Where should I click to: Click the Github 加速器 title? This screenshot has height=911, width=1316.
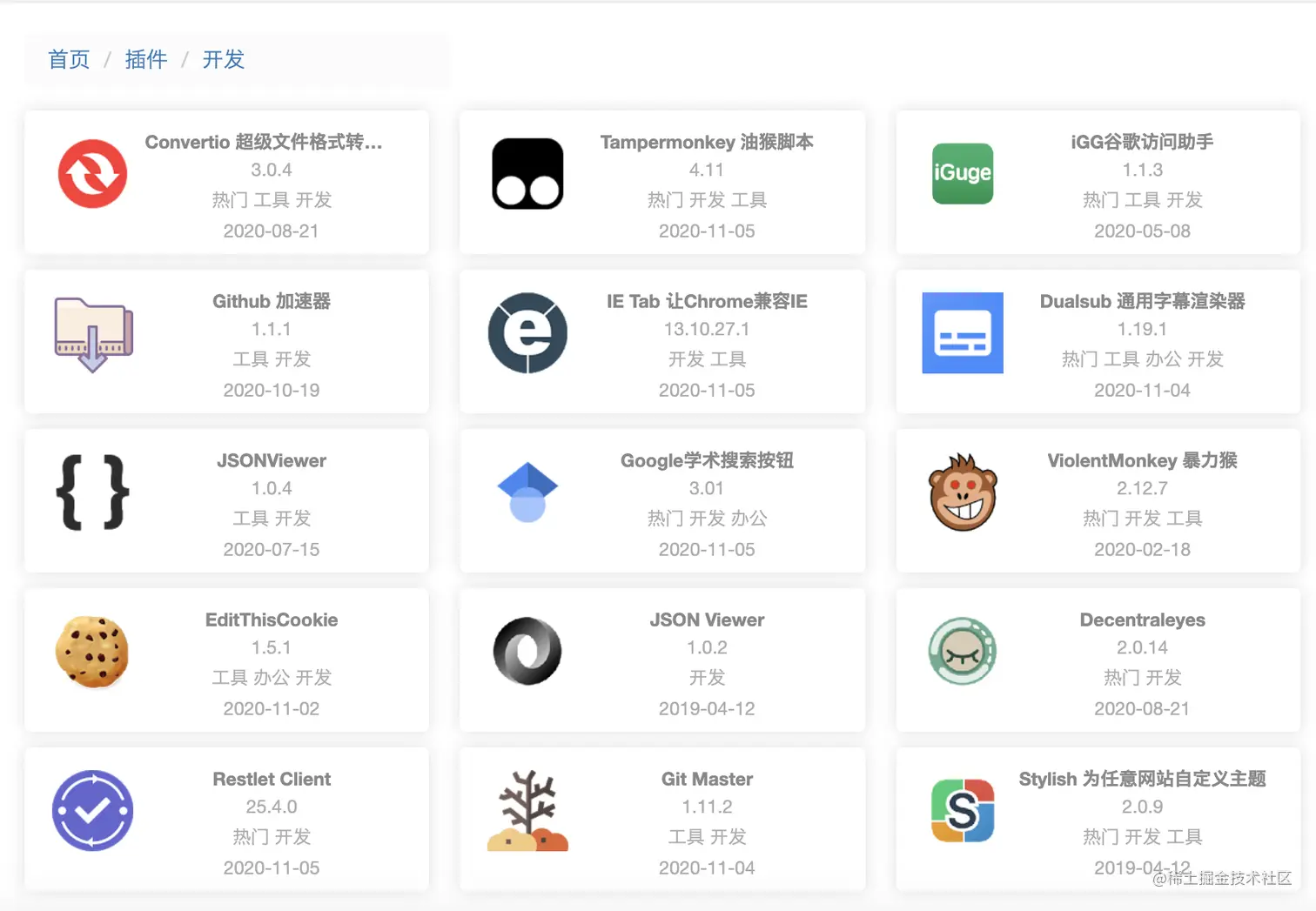tap(272, 301)
